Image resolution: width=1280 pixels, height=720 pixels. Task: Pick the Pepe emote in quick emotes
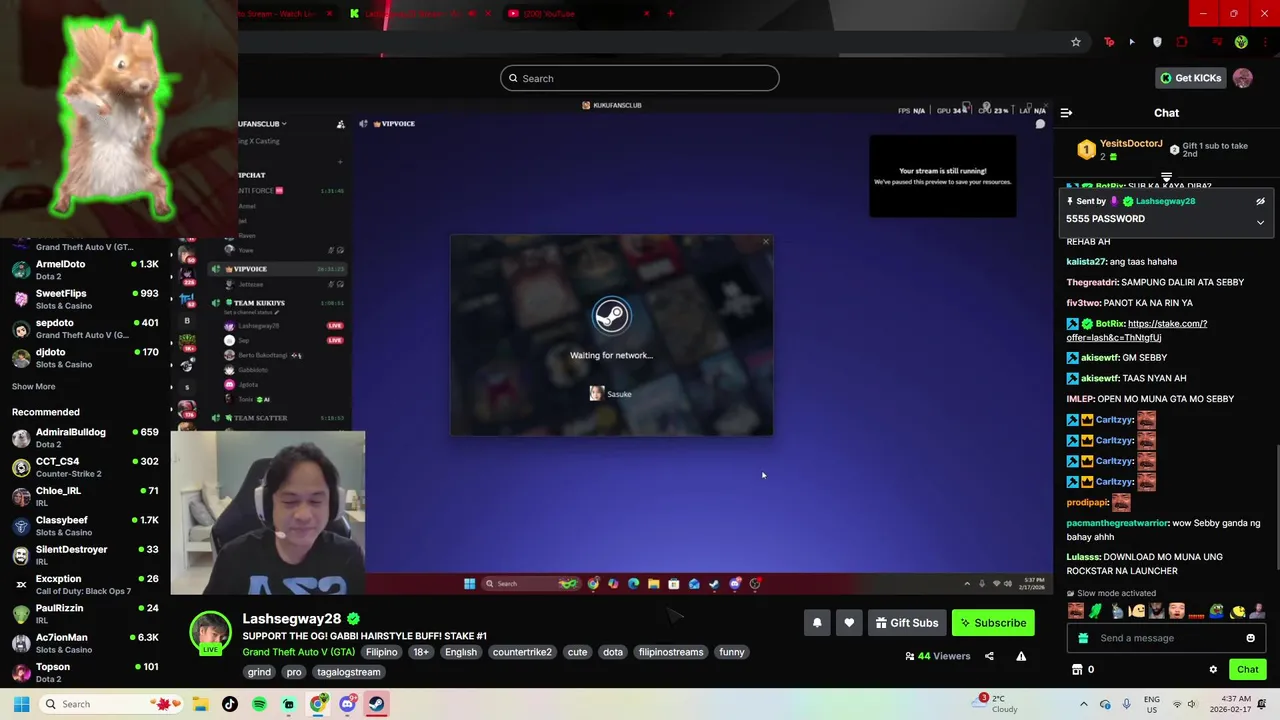pos(1217,611)
